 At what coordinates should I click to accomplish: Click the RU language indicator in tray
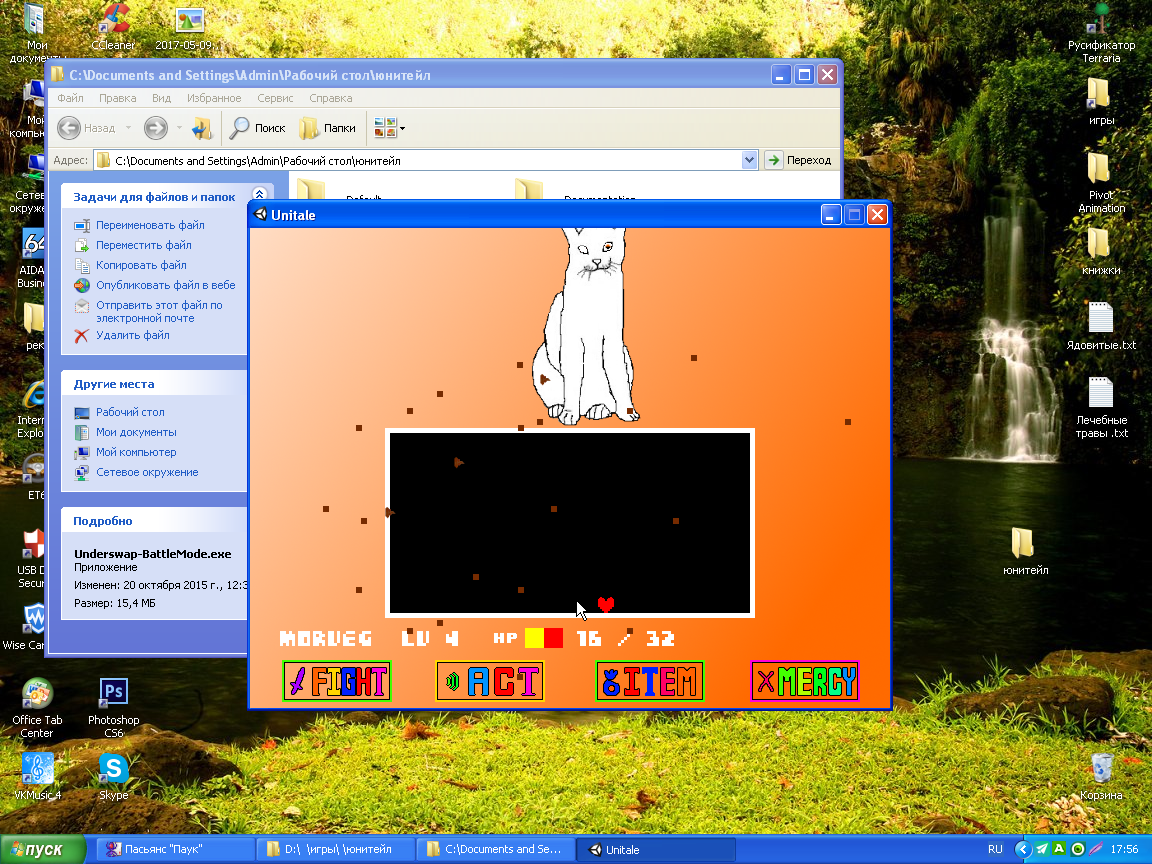pyautogui.click(x=995, y=849)
